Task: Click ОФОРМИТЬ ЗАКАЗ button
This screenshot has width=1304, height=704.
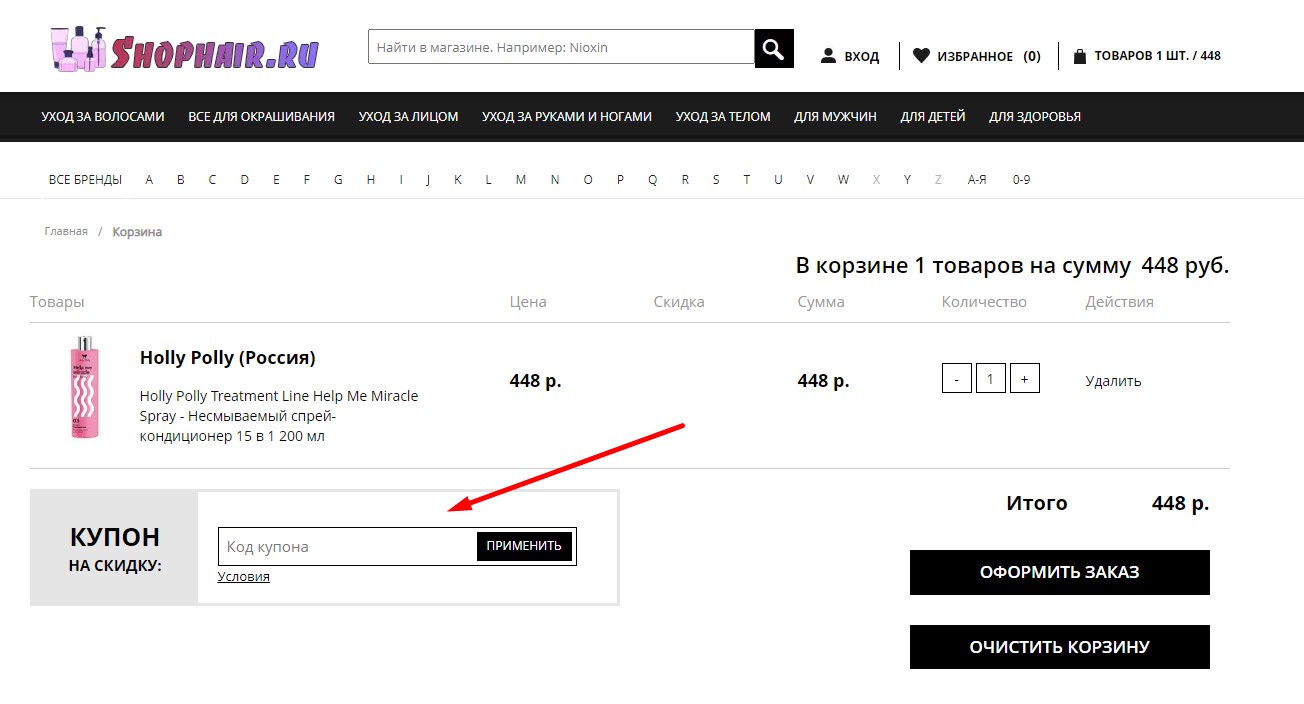Action: pyautogui.click(x=1060, y=573)
